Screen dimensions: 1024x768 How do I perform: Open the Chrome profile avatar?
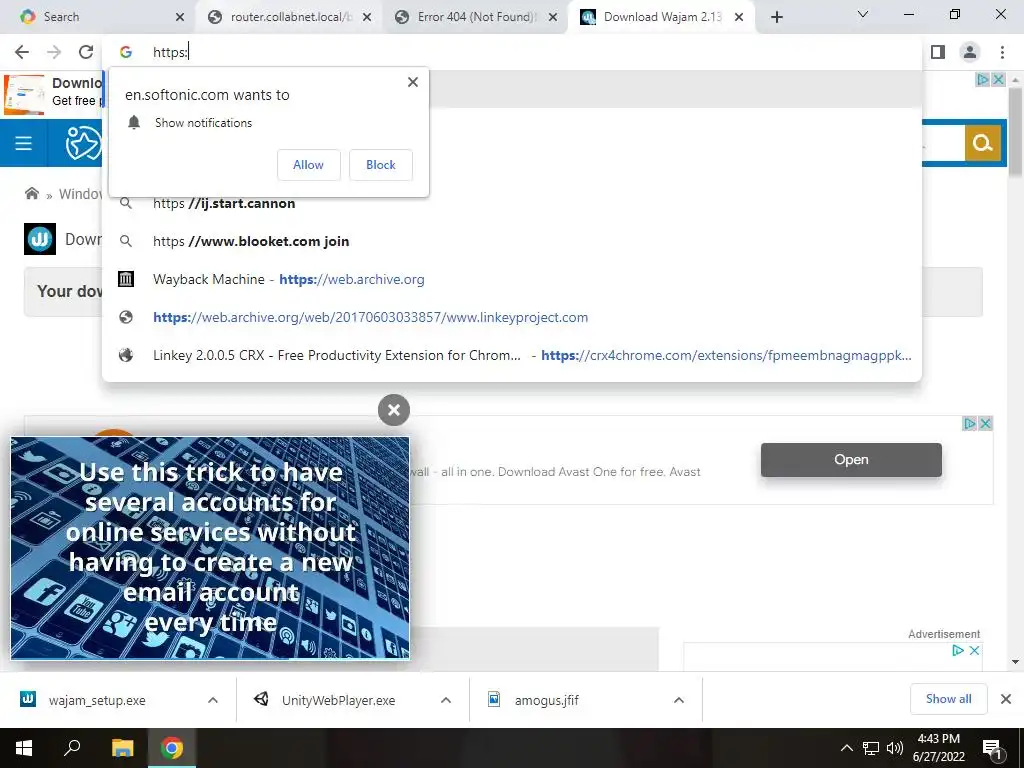point(970,52)
